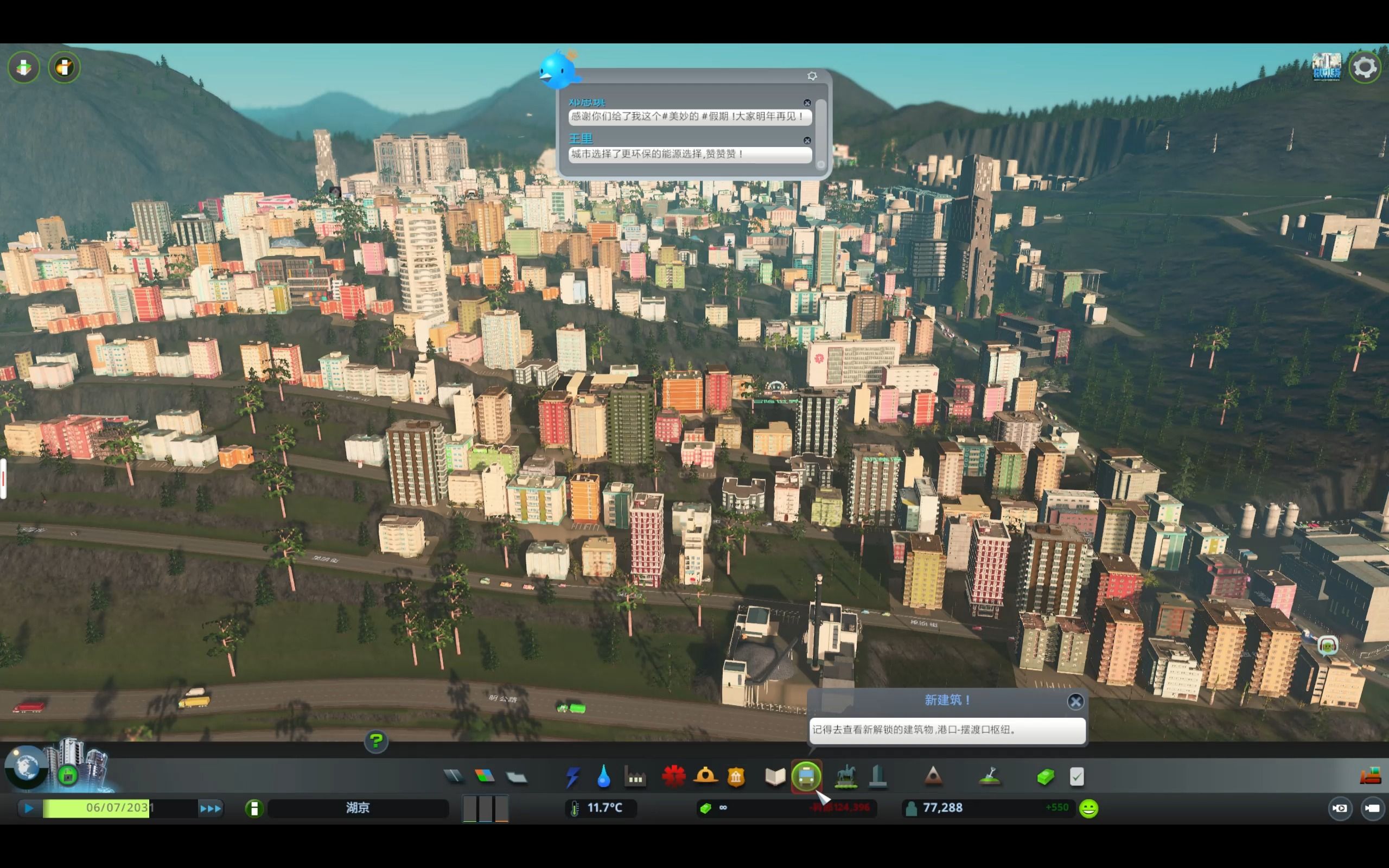Screen dimensions: 1389x868
Task: Open the Healthcare red cross menu
Action: tap(673, 777)
